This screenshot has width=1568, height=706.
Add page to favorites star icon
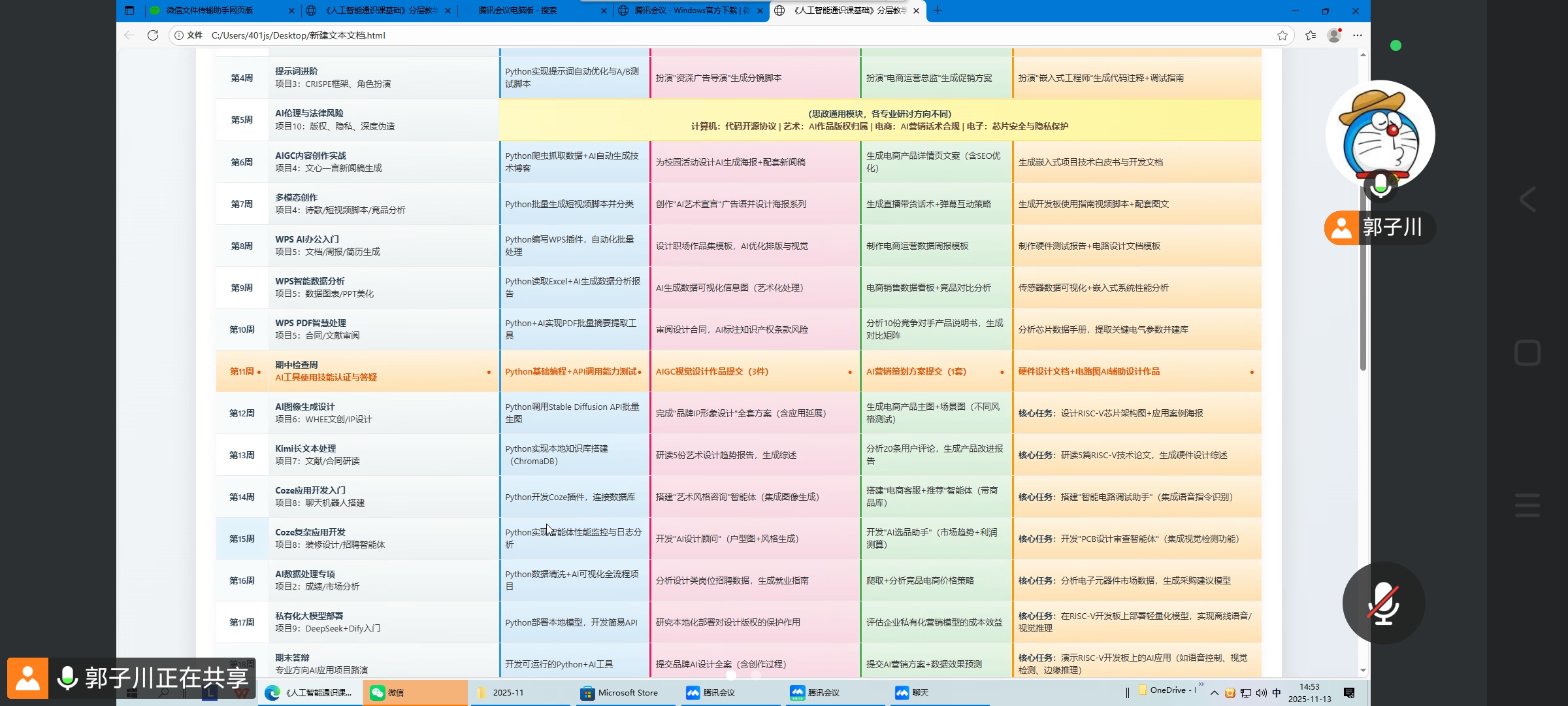pos(1282,35)
